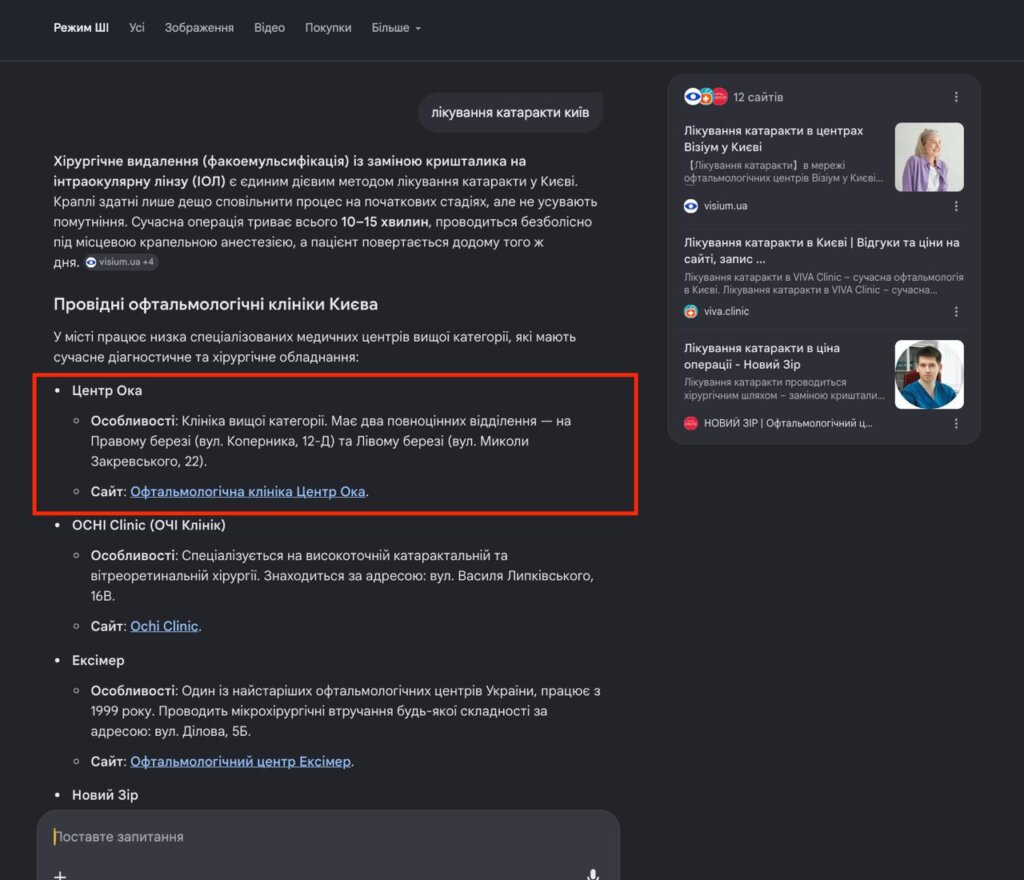Click the visium.ua source label
The image size is (1024, 880).
(725, 206)
